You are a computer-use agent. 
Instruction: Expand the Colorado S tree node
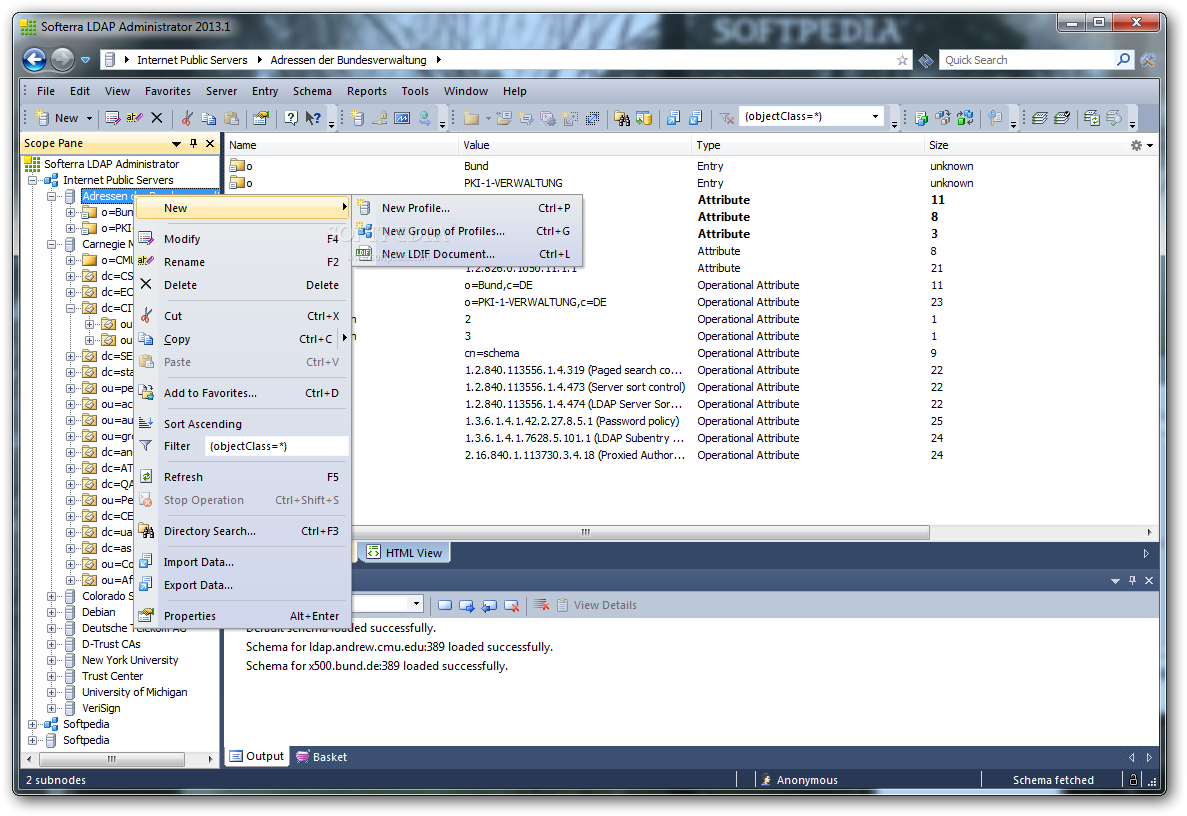tap(51, 596)
